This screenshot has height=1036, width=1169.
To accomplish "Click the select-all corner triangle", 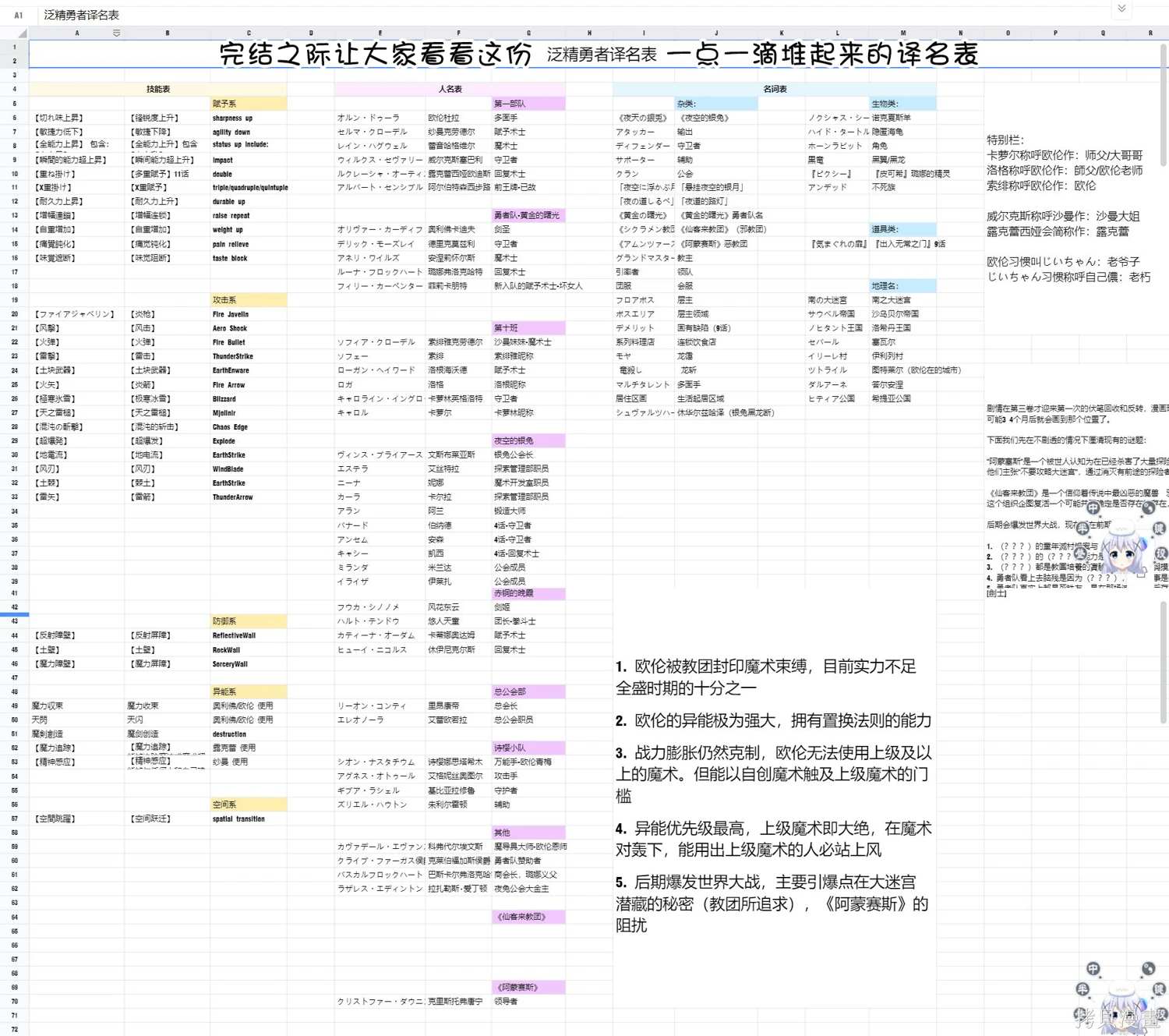I will tap(21, 32).
